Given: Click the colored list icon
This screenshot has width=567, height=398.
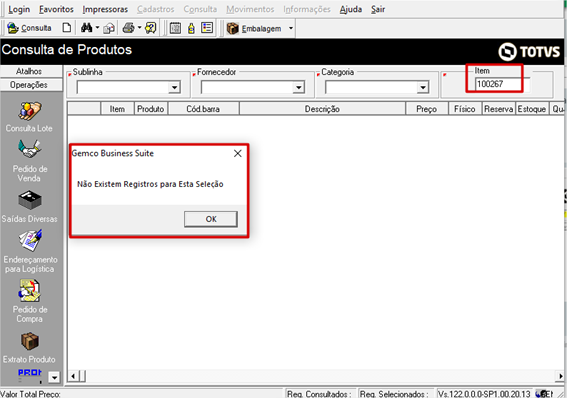Looking at the screenshot, I should pos(207,28).
